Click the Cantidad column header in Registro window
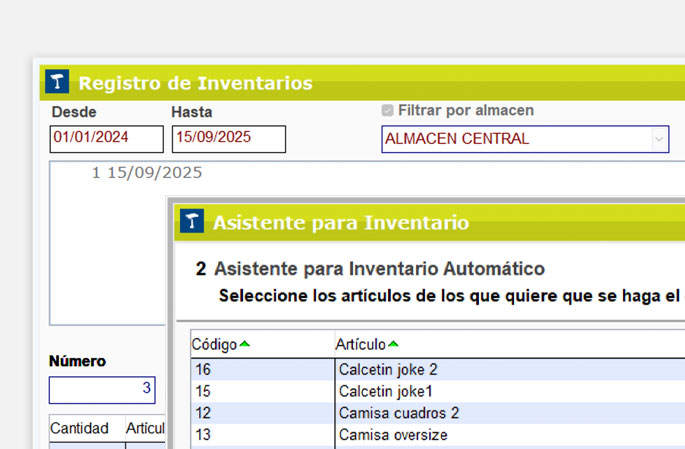Viewport: 685px width, 449px height. coord(87,428)
